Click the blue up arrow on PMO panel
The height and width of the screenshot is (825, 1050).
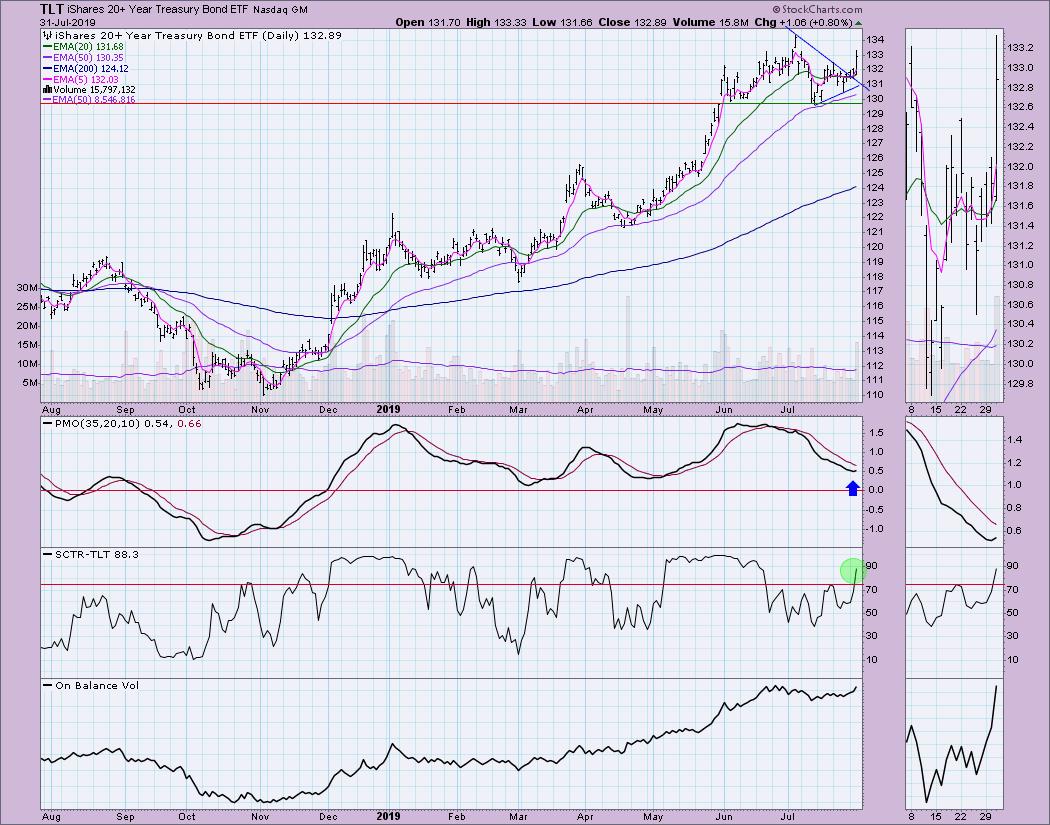tap(852, 488)
